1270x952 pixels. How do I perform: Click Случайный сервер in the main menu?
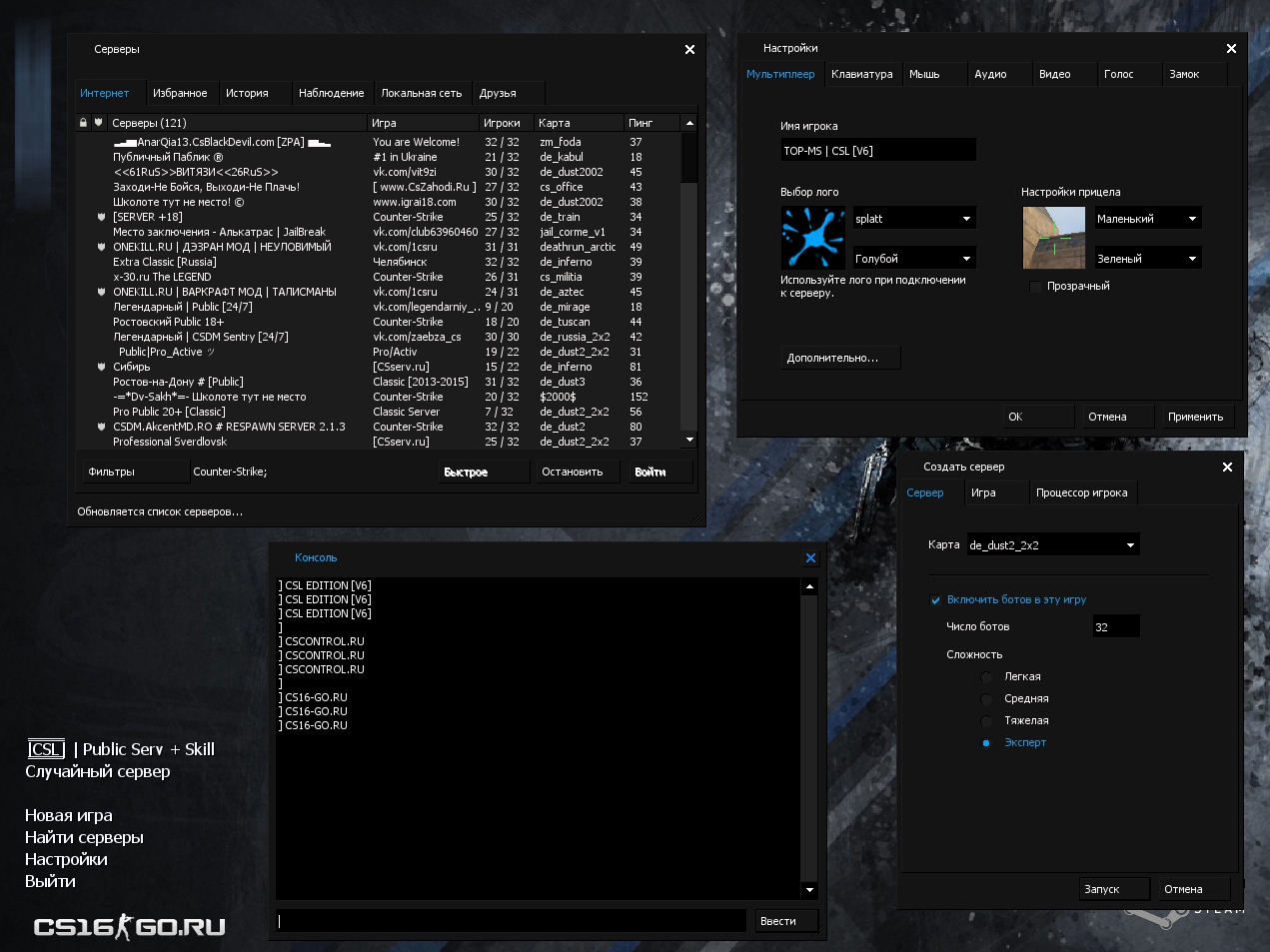(x=98, y=771)
